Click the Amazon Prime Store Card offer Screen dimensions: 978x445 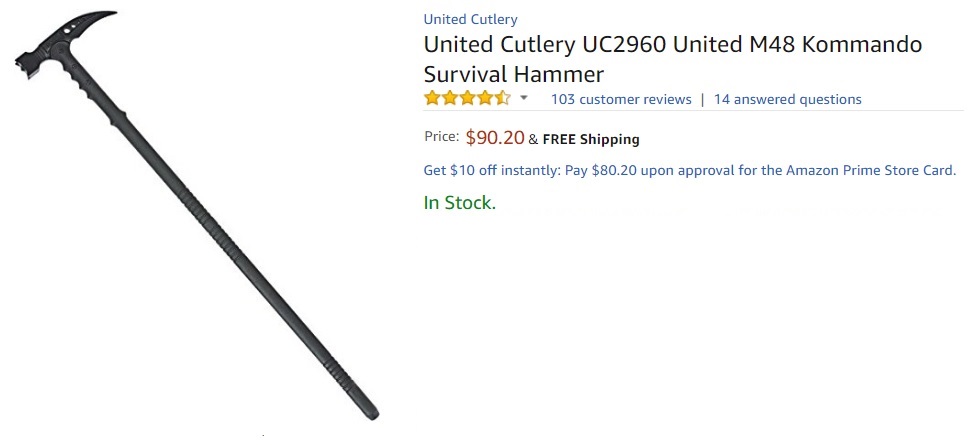click(x=690, y=170)
